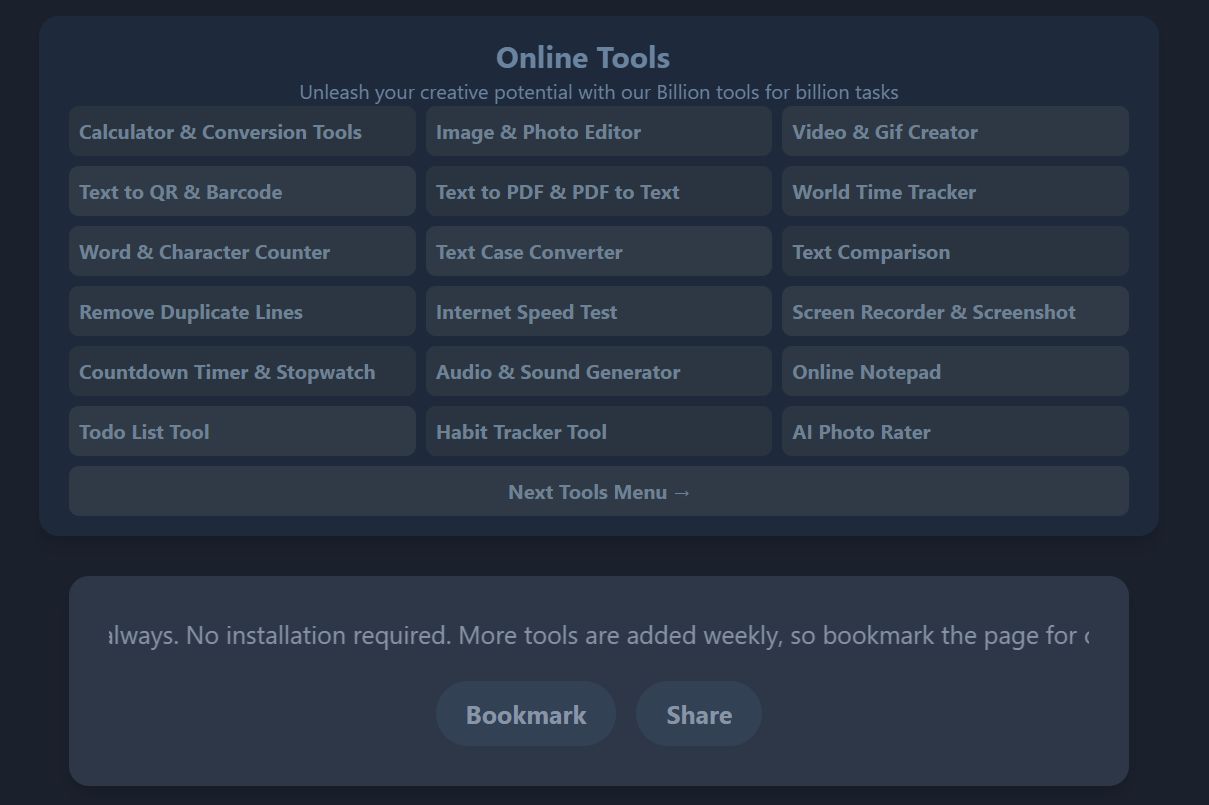Open Audio & Sound Generator
The height and width of the screenshot is (805, 1209).
click(x=598, y=372)
